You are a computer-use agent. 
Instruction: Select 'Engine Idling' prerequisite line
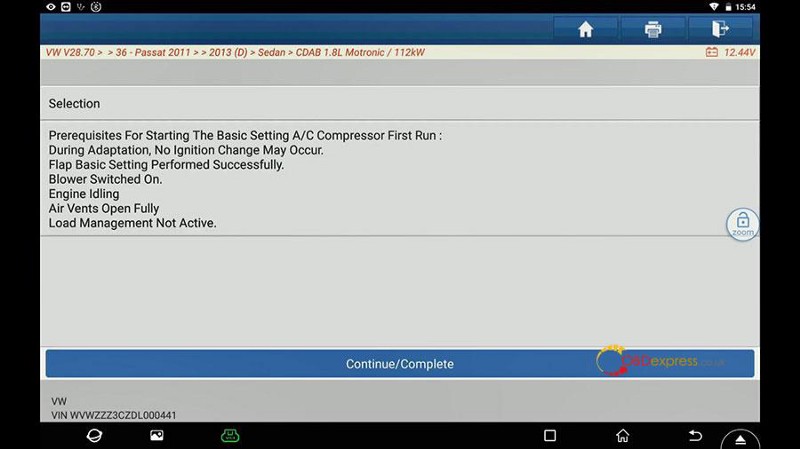click(84, 194)
